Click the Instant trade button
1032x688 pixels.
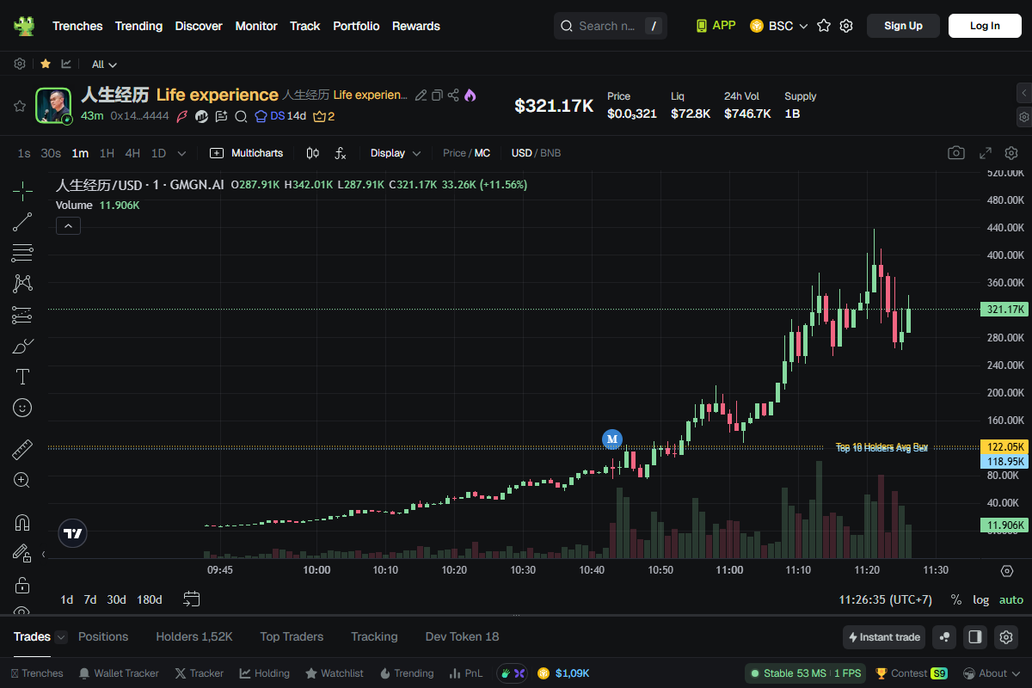tap(884, 637)
